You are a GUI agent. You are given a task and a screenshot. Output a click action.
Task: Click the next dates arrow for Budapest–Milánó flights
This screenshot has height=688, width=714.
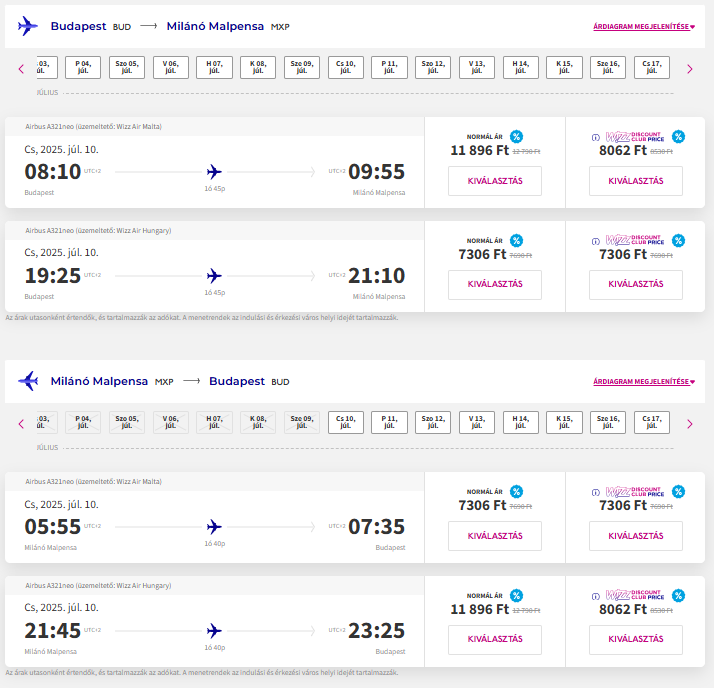coord(689,69)
